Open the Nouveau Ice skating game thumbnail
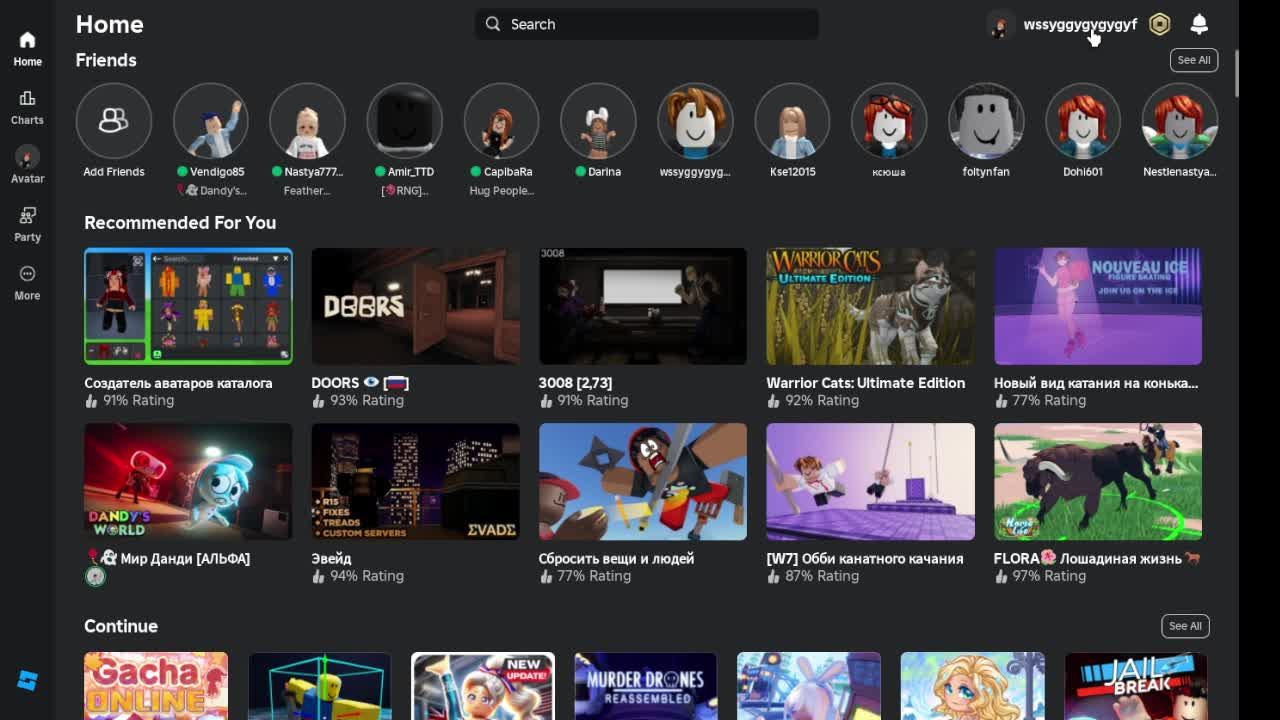This screenshot has height=720, width=1280. point(1098,306)
